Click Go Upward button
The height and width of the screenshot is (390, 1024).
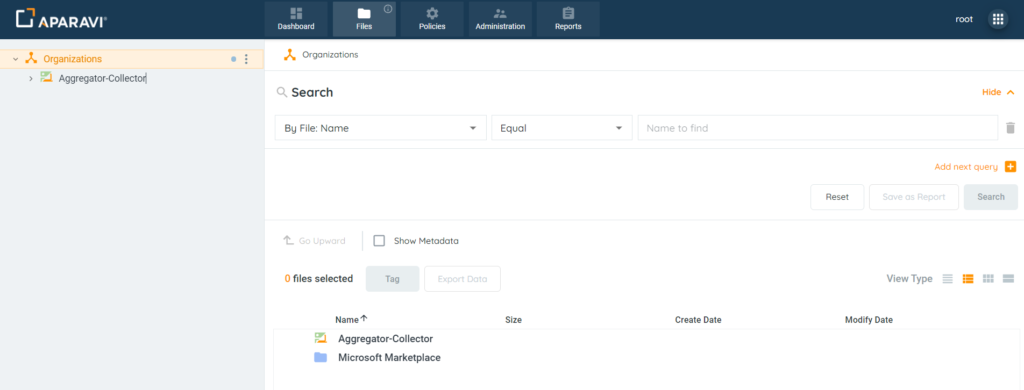coord(314,240)
